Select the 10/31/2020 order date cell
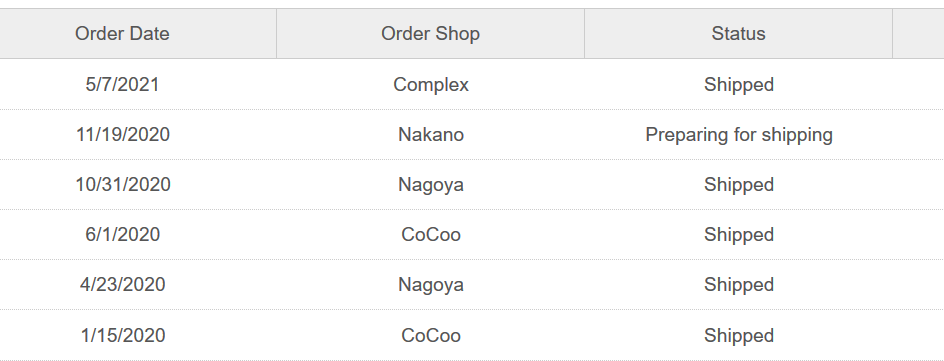This screenshot has width=944, height=361. [x=122, y=184]
